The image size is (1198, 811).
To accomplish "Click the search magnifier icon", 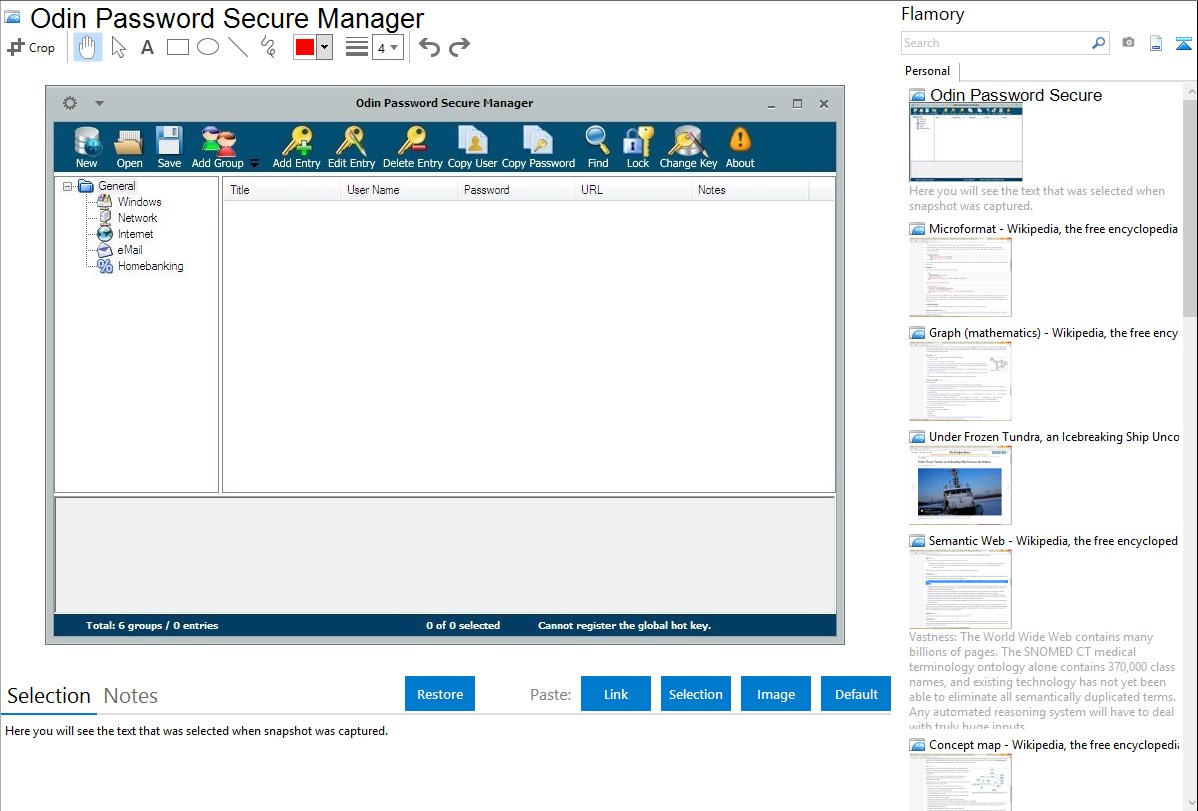I will coord(1098,43).
